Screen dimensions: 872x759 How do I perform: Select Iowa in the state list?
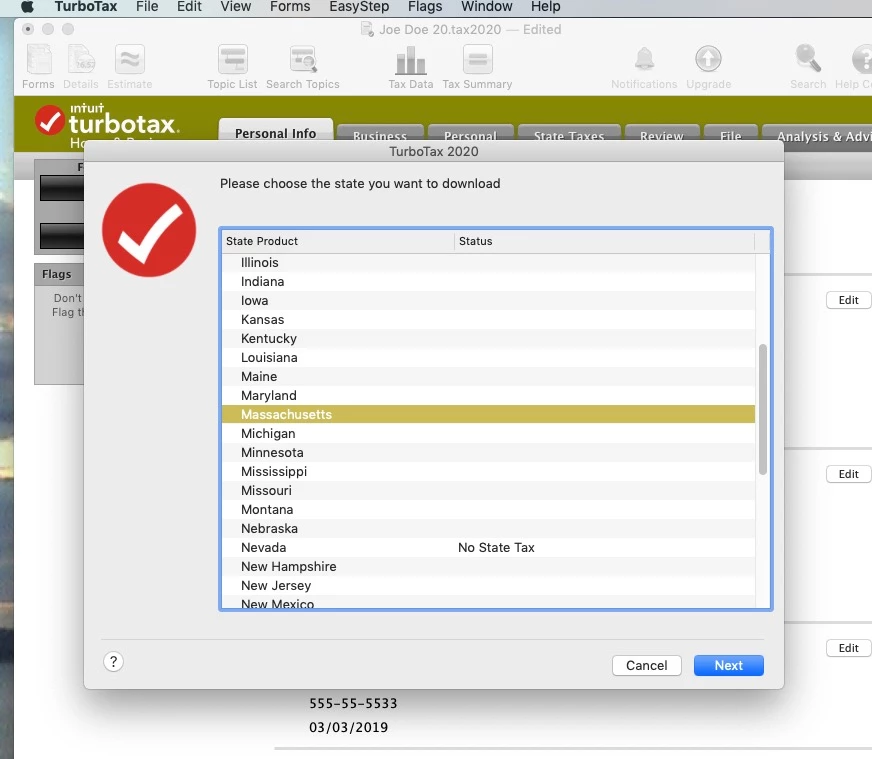(x=488, y=300)
